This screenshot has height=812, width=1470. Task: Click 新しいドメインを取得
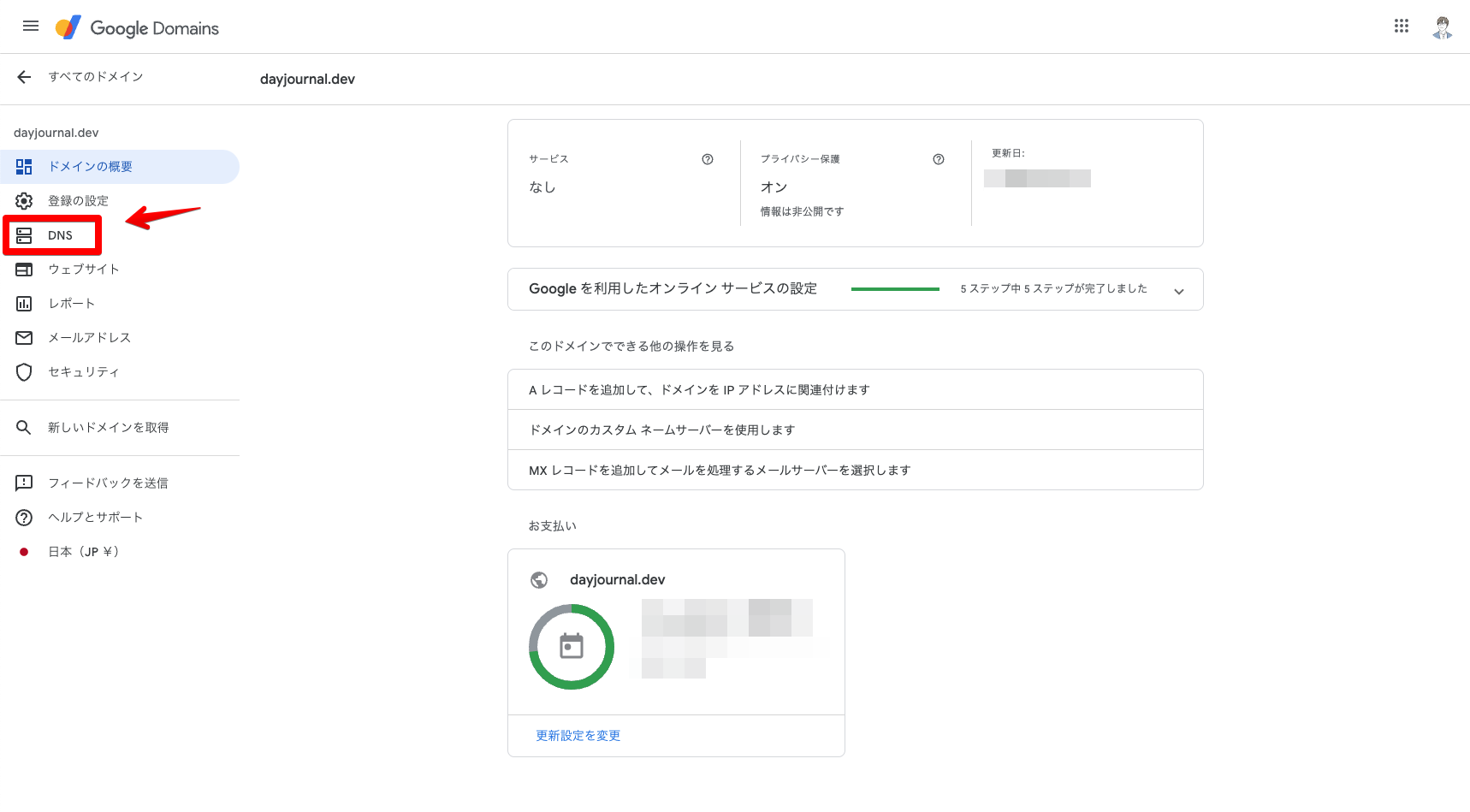pos(120,428)
